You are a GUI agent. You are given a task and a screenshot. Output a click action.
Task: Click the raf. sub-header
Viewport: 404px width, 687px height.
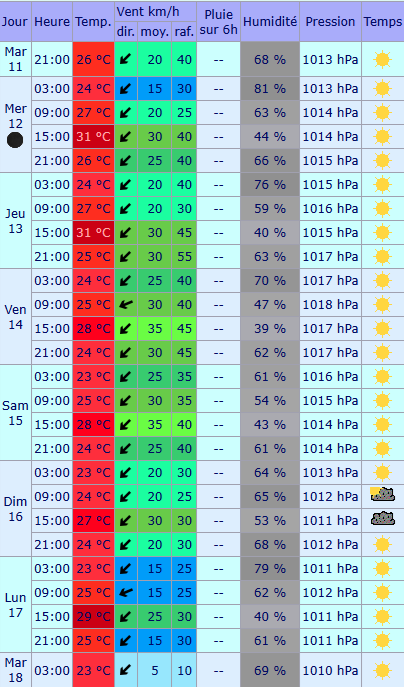pyautogui.click(x=184, y=32)
